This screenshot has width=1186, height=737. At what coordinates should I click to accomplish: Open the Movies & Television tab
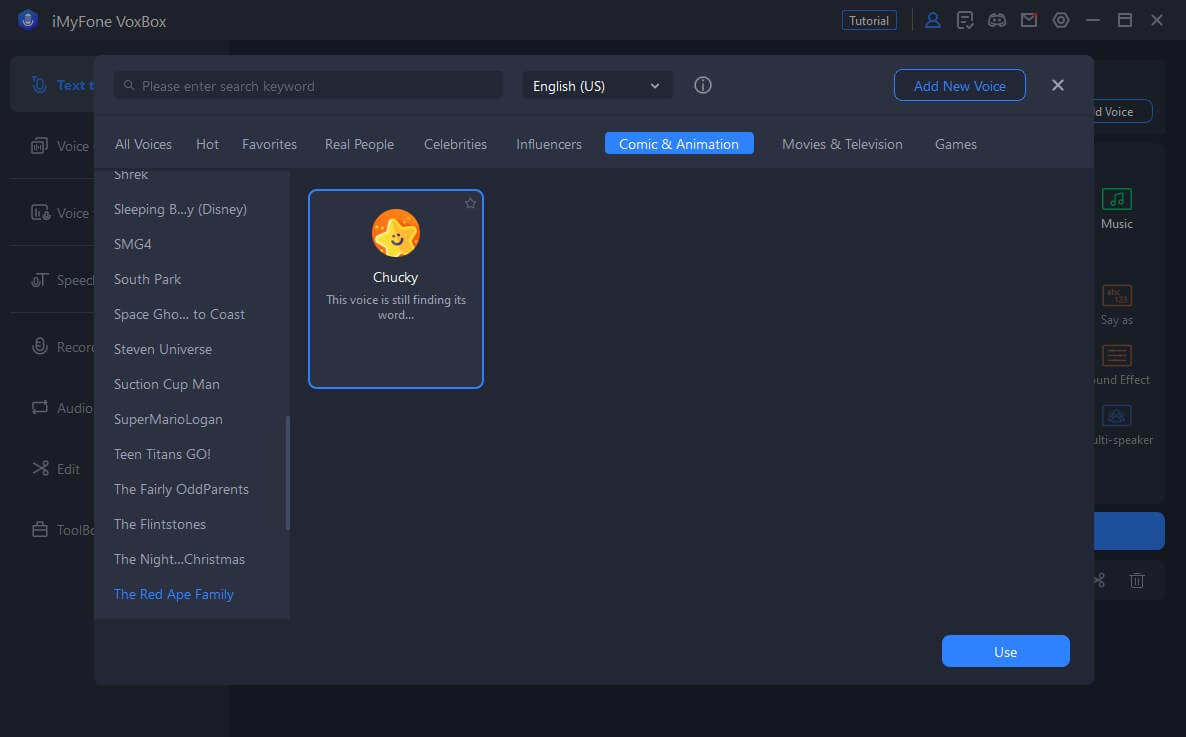842,144
